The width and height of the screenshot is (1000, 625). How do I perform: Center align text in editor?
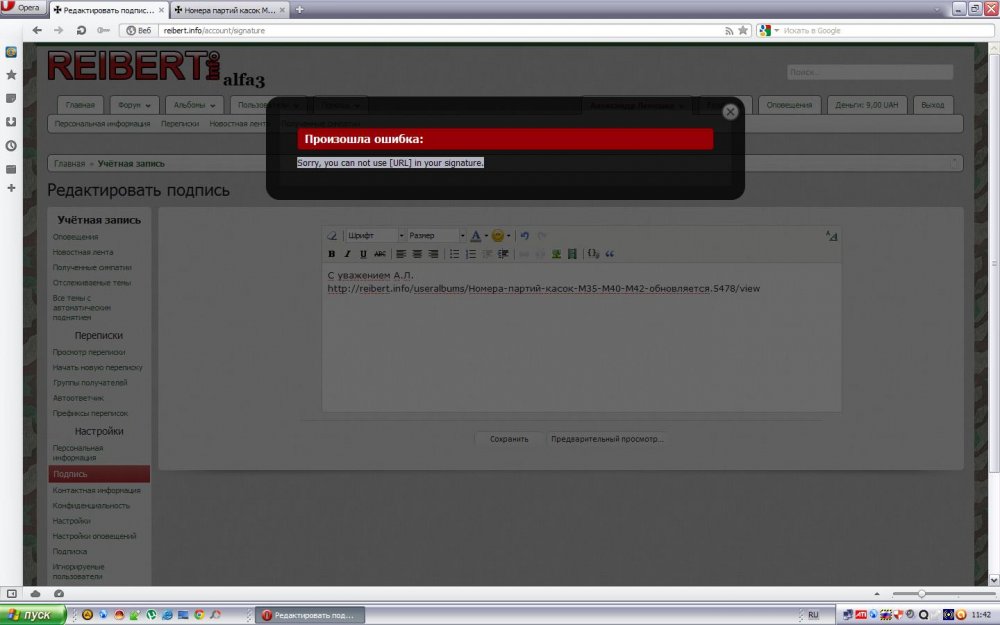417,254
